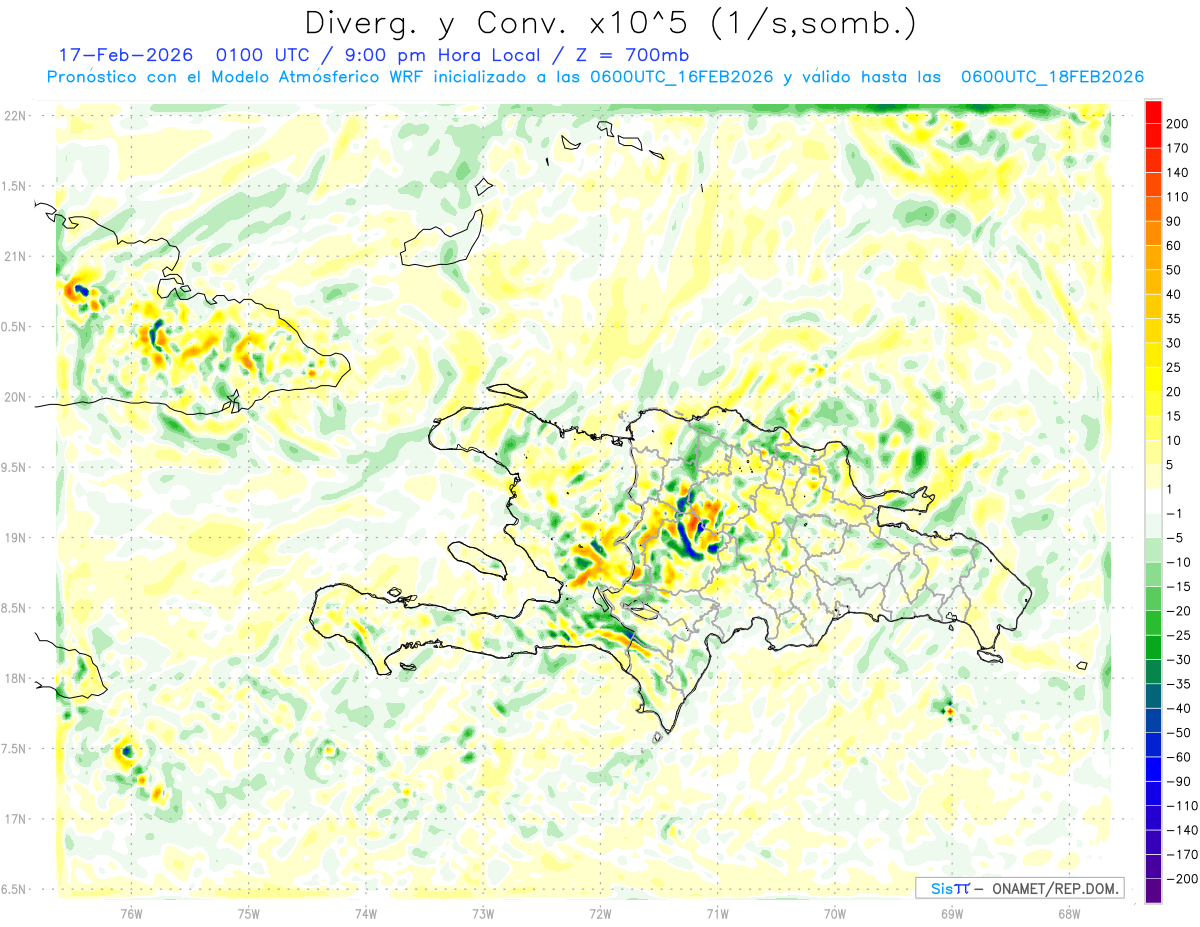The width and height of the screenshot is (1200, 927).
Task: Click the colorbar value '90'
Action: pyautogui.click(x=1175, y=221)
